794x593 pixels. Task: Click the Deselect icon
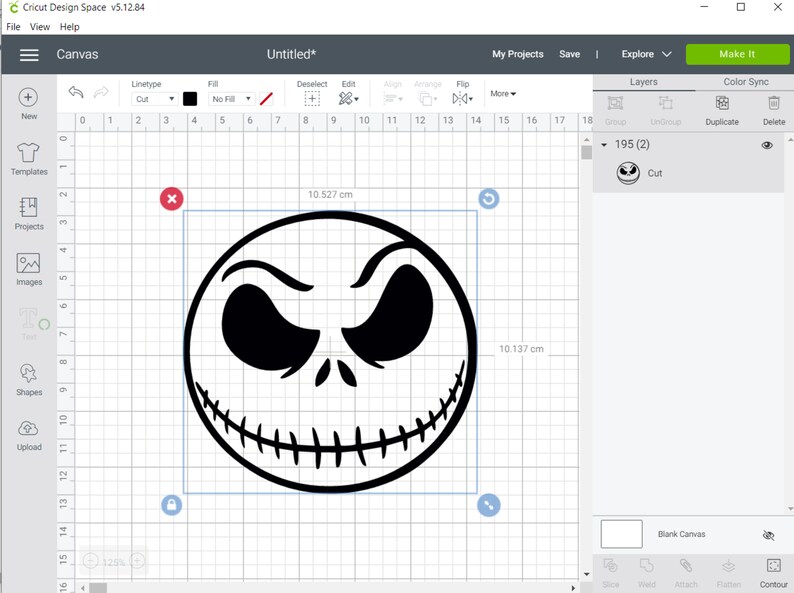pyautogui.click(x=312, y=99)
